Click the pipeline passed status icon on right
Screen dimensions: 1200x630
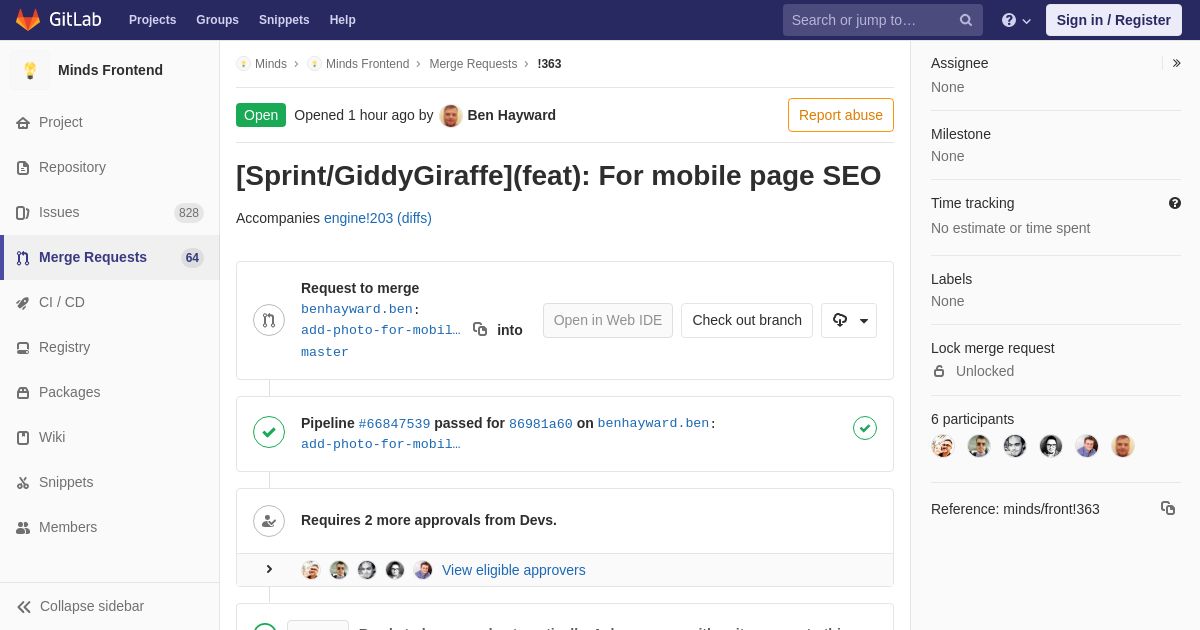coord(864,428)
